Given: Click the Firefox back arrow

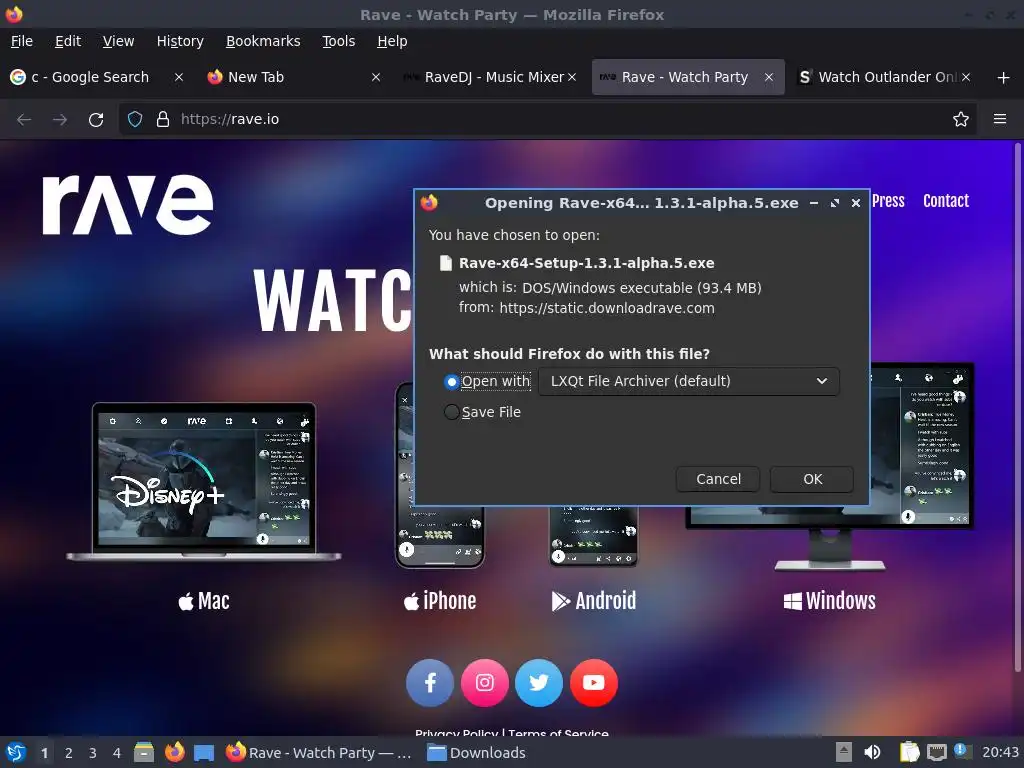Looking at the screenshot, I should pos(24,120).
